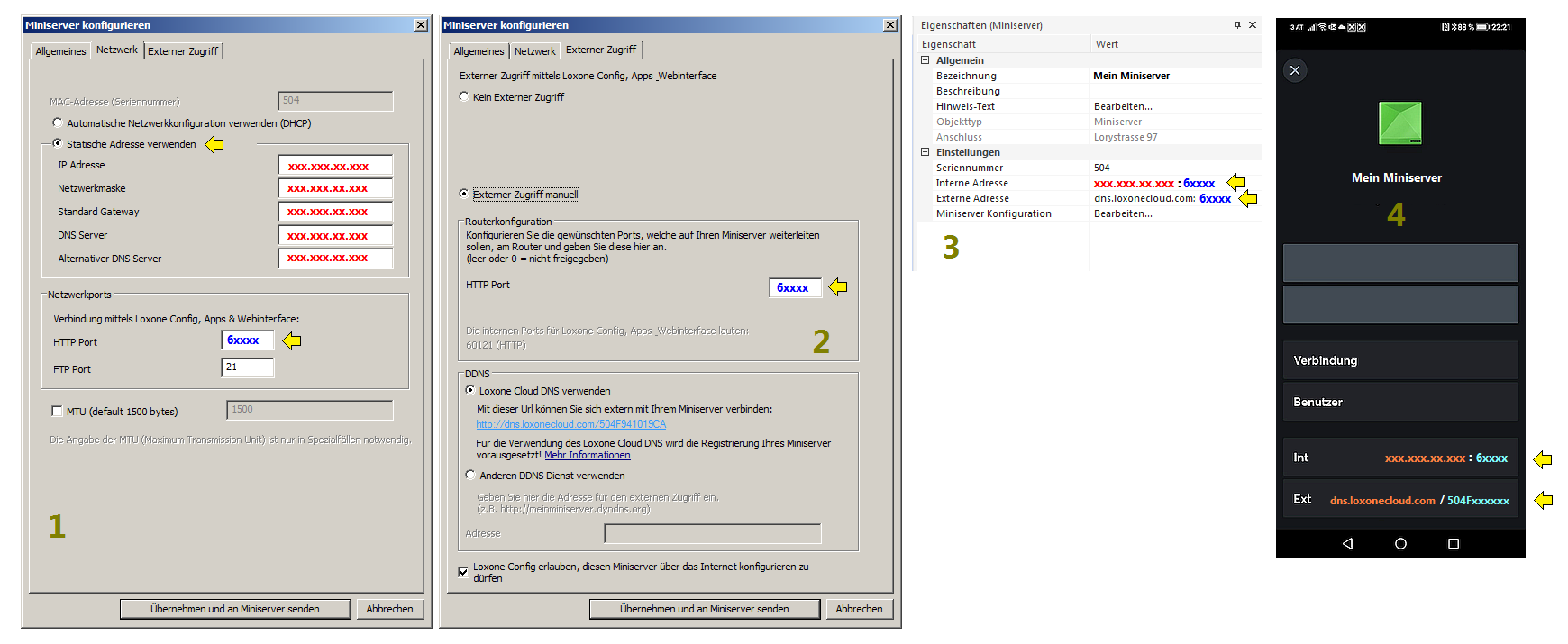Close the Eigenschaften (Miniserver) properties panel
Image resolution: width=1568 pixels, height=644 pixels.
click(1252, 25)
